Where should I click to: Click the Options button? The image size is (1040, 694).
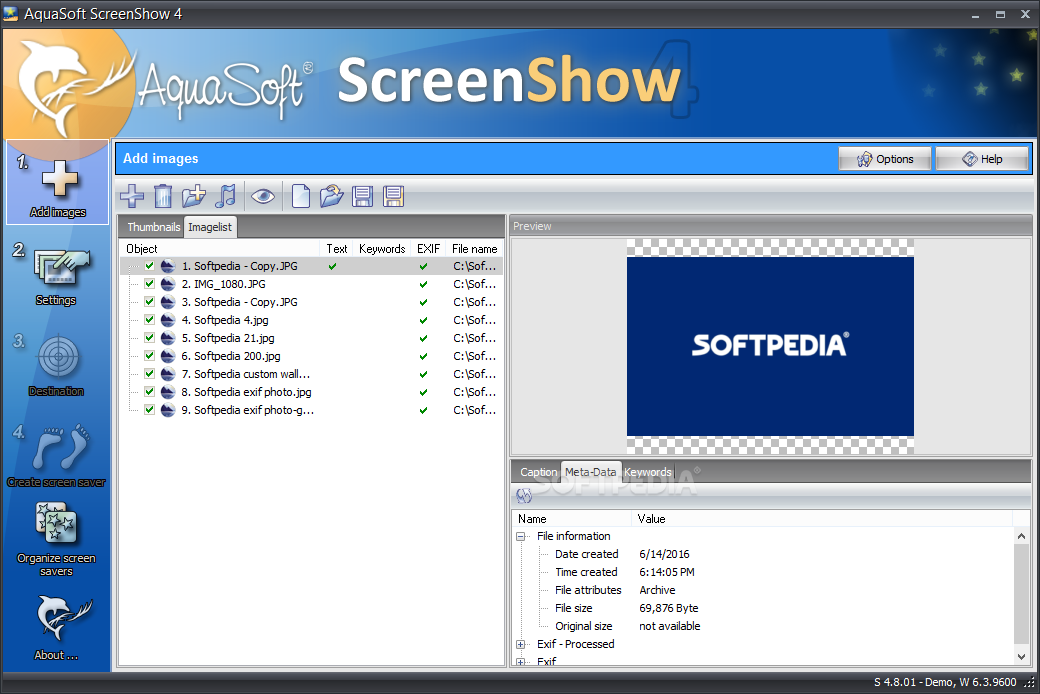pyautogui.click(x=885, y=159)
